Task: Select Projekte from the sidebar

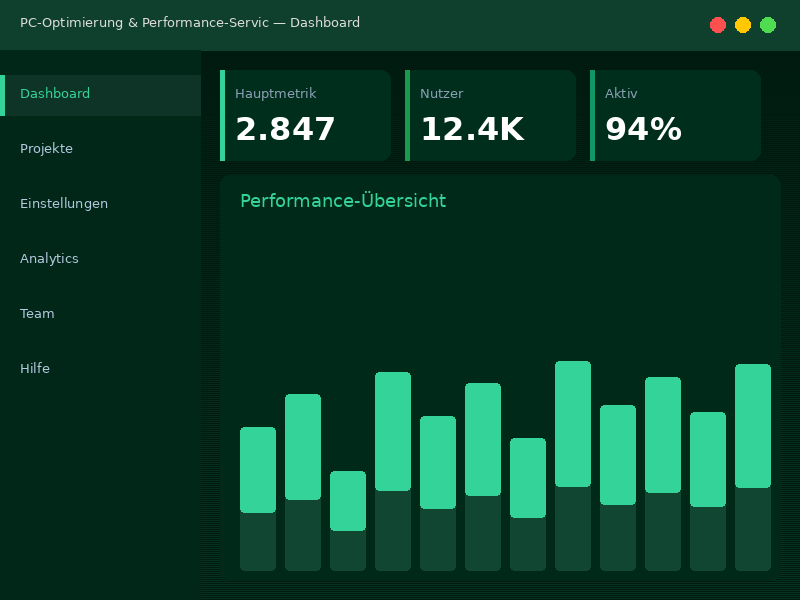Action: tap(47, 148)
